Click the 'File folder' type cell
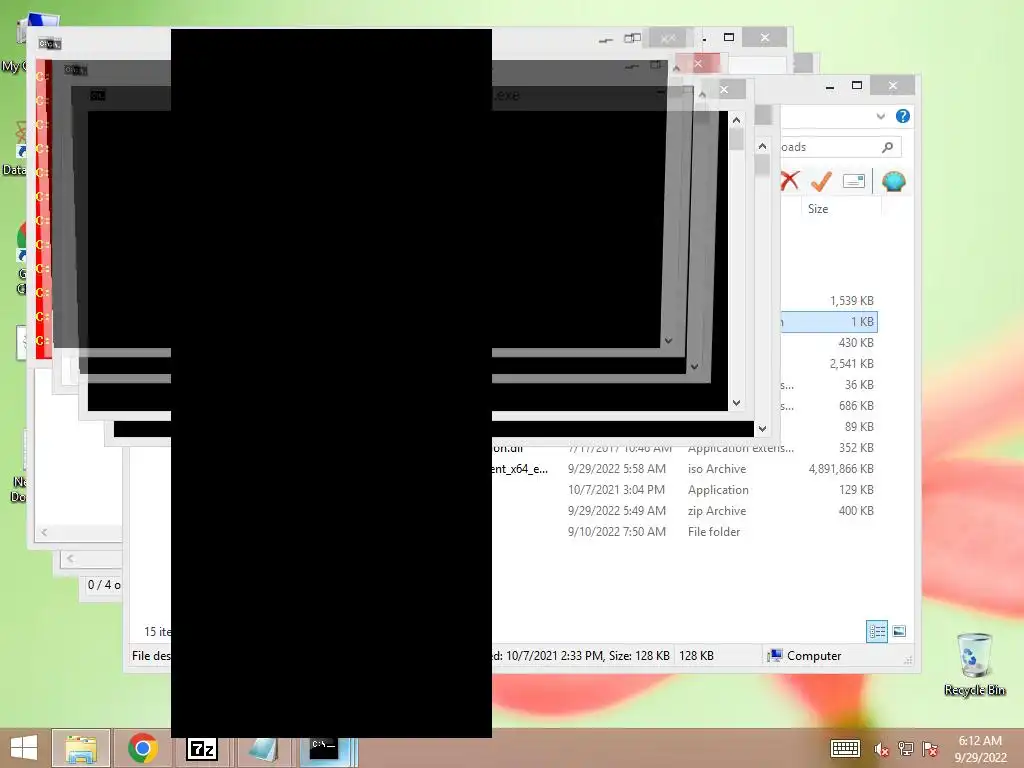Image resolution: width=1024 pixels, height=768 pixels. pyautogui.click(x=714, y=532)
